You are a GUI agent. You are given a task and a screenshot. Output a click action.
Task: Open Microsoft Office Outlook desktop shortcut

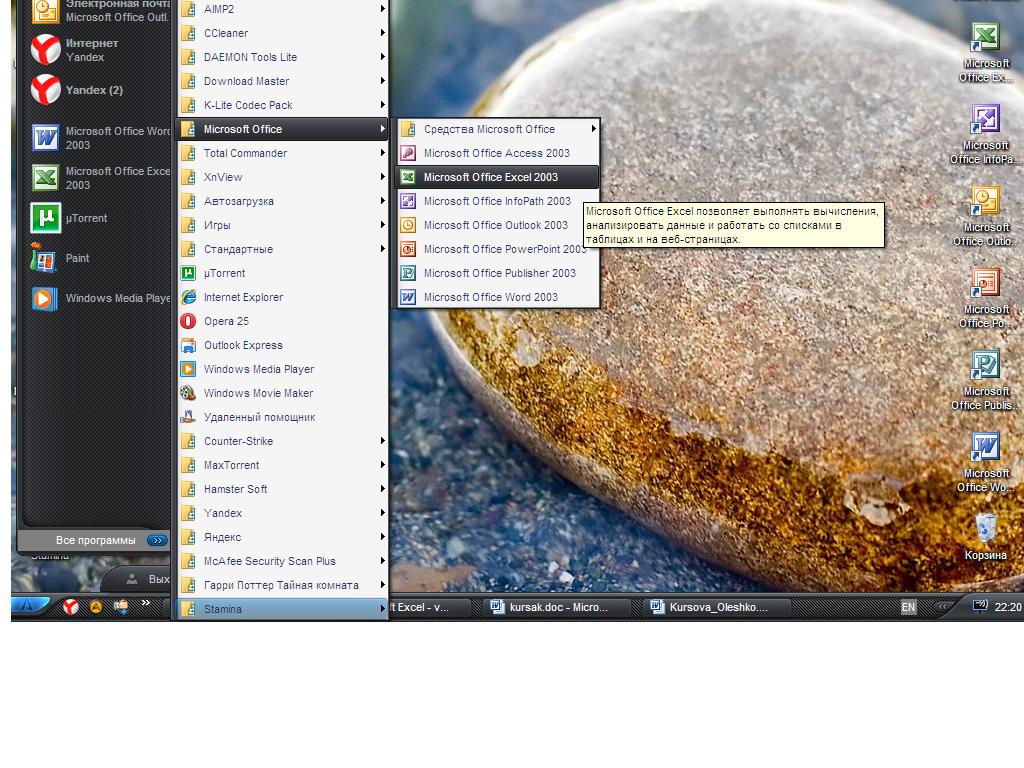point(985,216)
